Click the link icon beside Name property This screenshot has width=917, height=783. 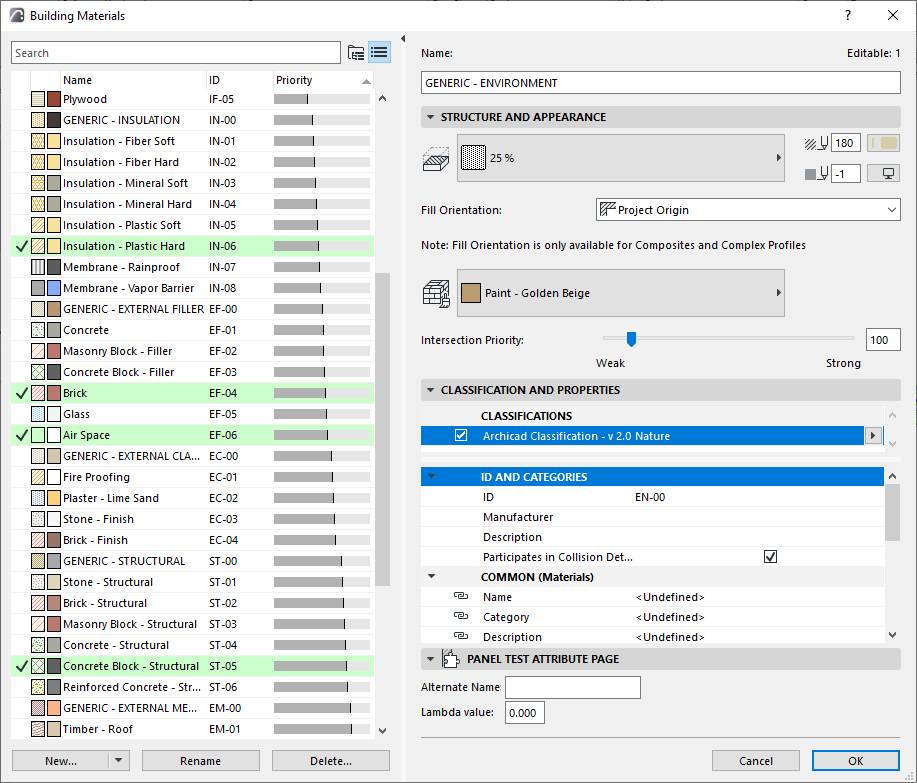tap(461, 596)
